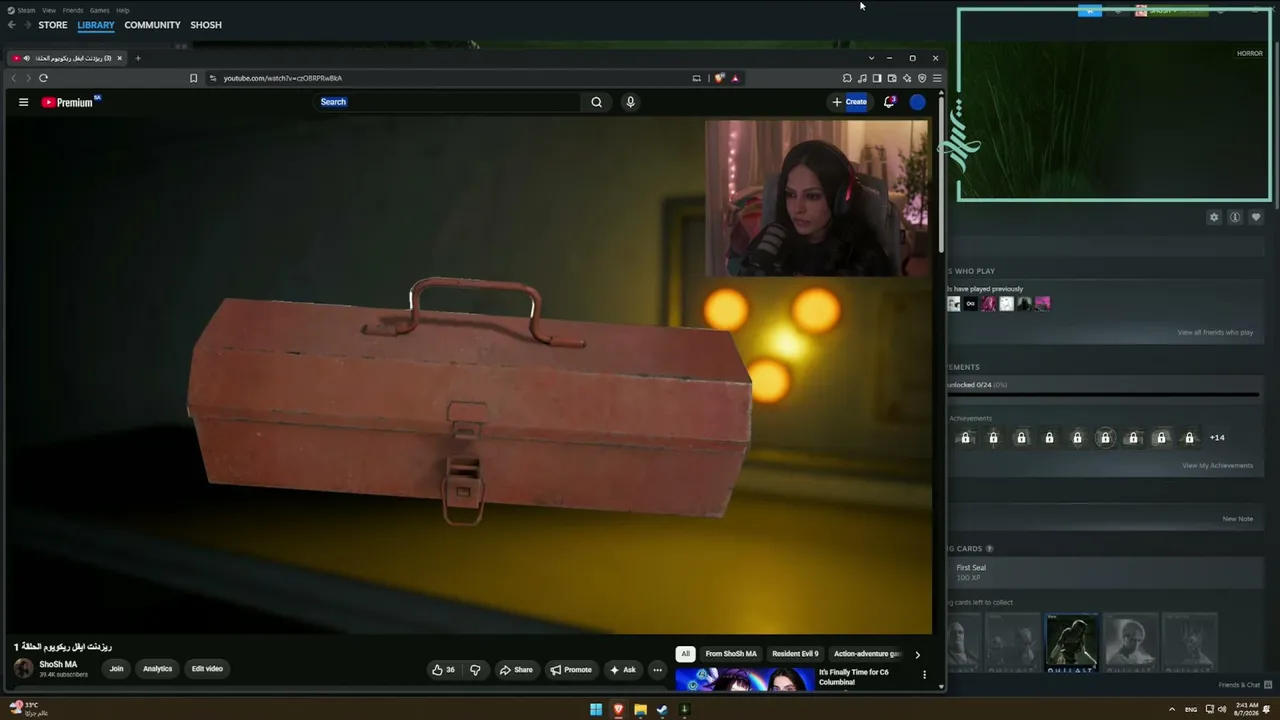Open video Analytics
This screenshot has width=1280, height=720.
[x=157, y=669]
